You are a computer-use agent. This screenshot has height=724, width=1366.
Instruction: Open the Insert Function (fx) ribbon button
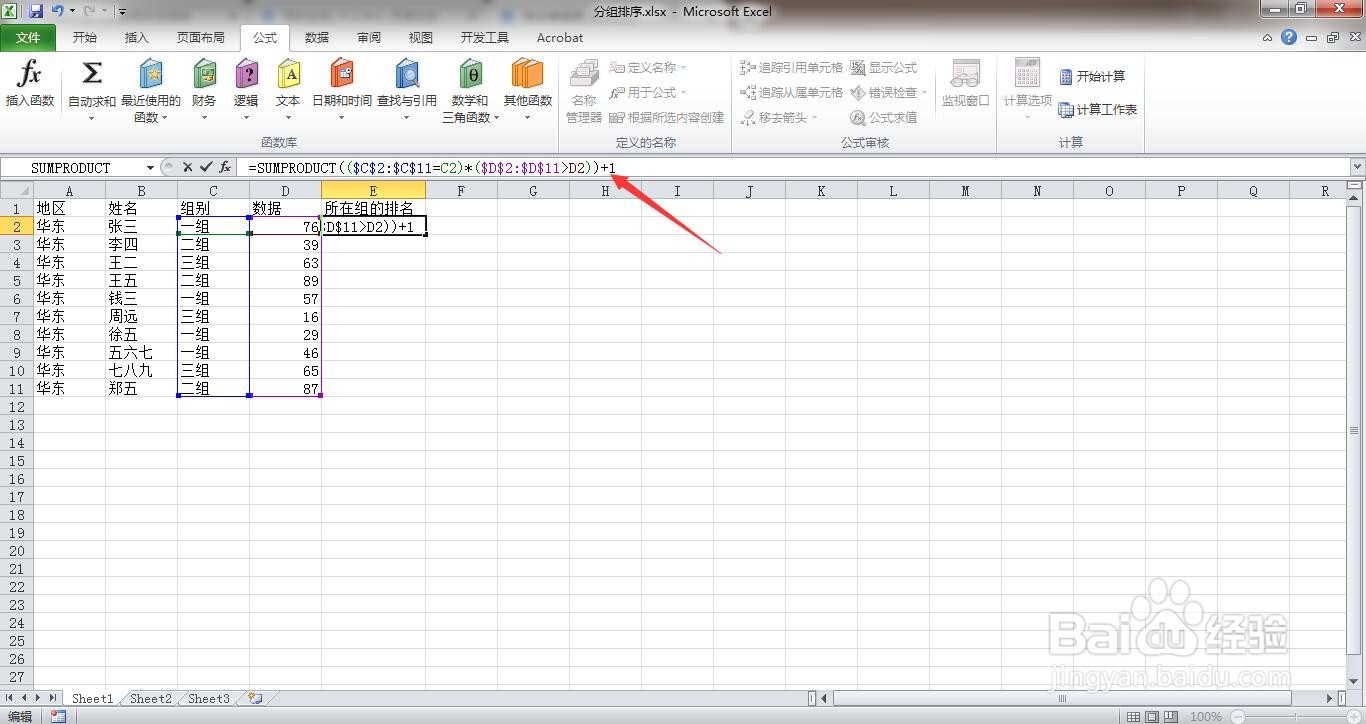(30, 85)
